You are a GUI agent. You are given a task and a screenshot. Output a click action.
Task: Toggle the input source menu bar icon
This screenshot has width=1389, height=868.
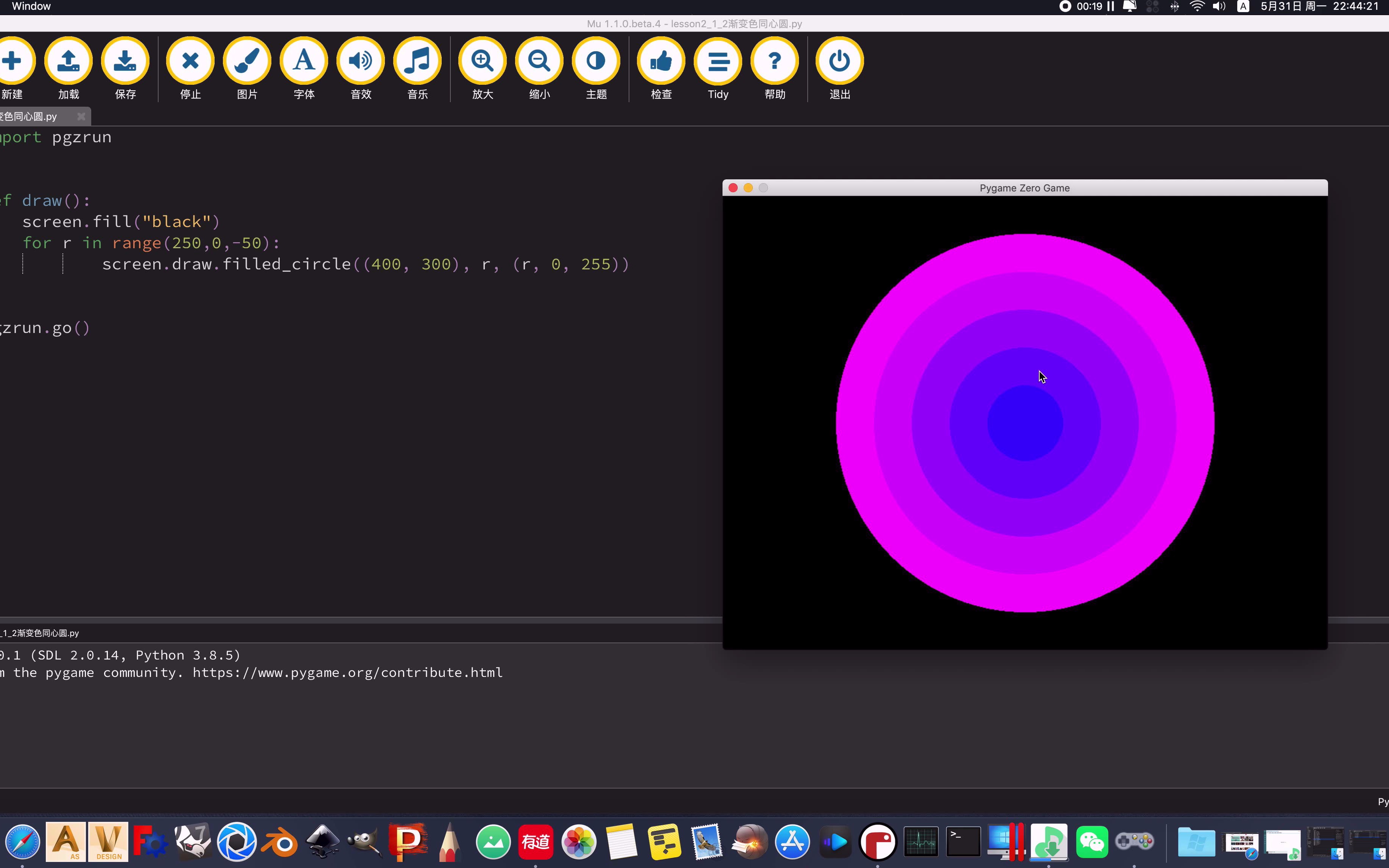[1243, 6]
